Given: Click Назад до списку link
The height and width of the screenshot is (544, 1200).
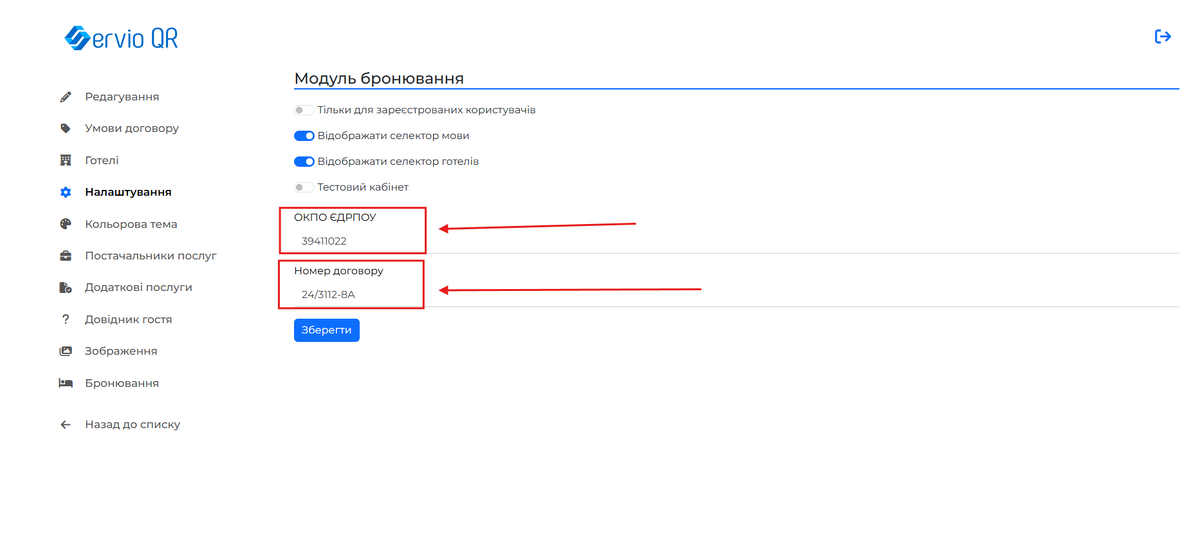Looking at the screenshot, I should tap(132, 424).
